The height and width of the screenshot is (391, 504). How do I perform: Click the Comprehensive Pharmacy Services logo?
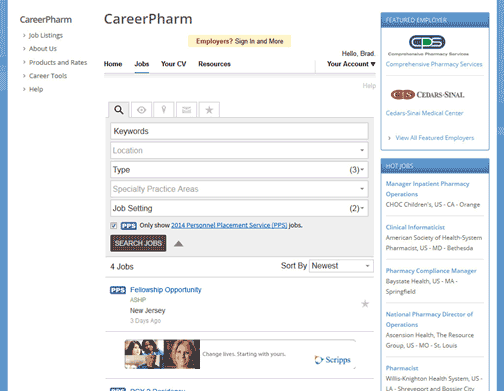click(x=428, y=45)
